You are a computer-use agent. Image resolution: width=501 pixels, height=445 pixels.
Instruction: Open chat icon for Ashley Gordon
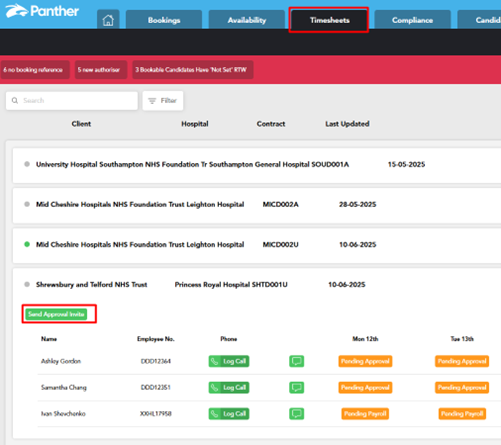tap(296, 361)
